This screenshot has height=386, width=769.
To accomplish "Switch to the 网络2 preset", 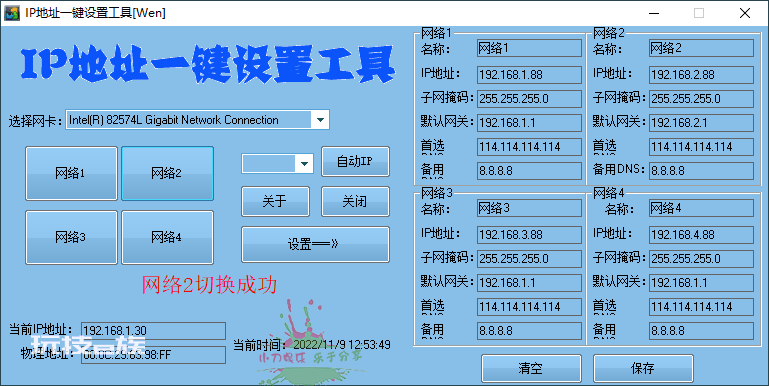I will coord(167,173).
